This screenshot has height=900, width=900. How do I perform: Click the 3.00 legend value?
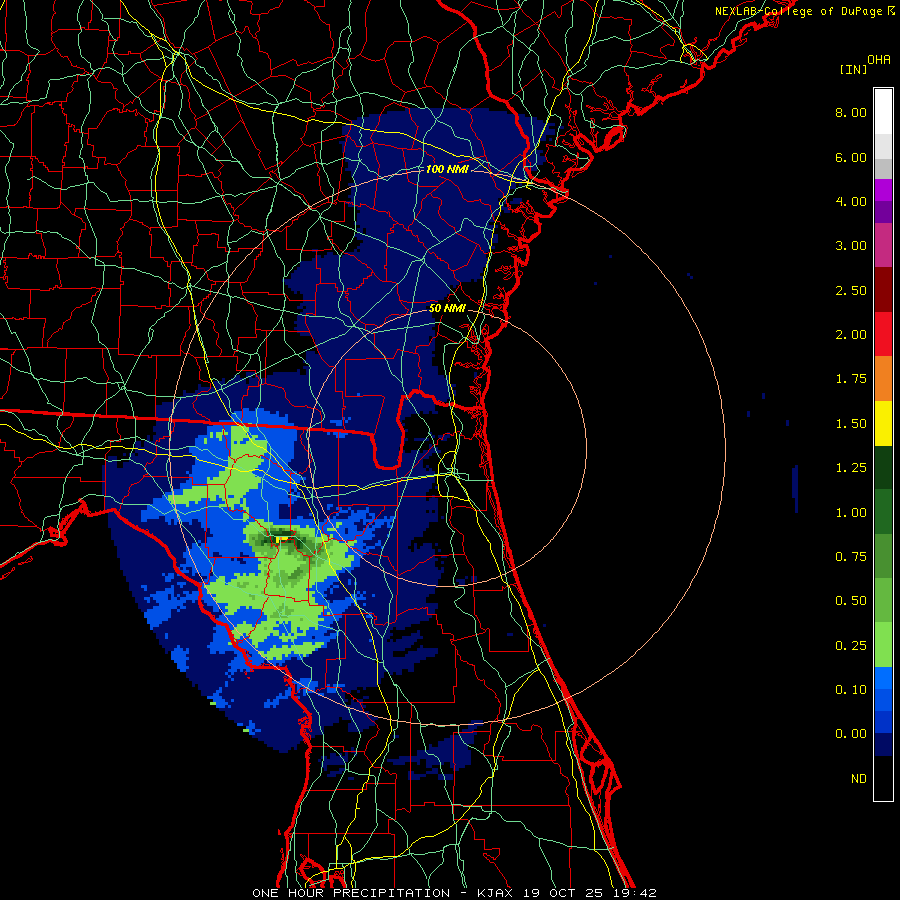(x=851, y=246)
